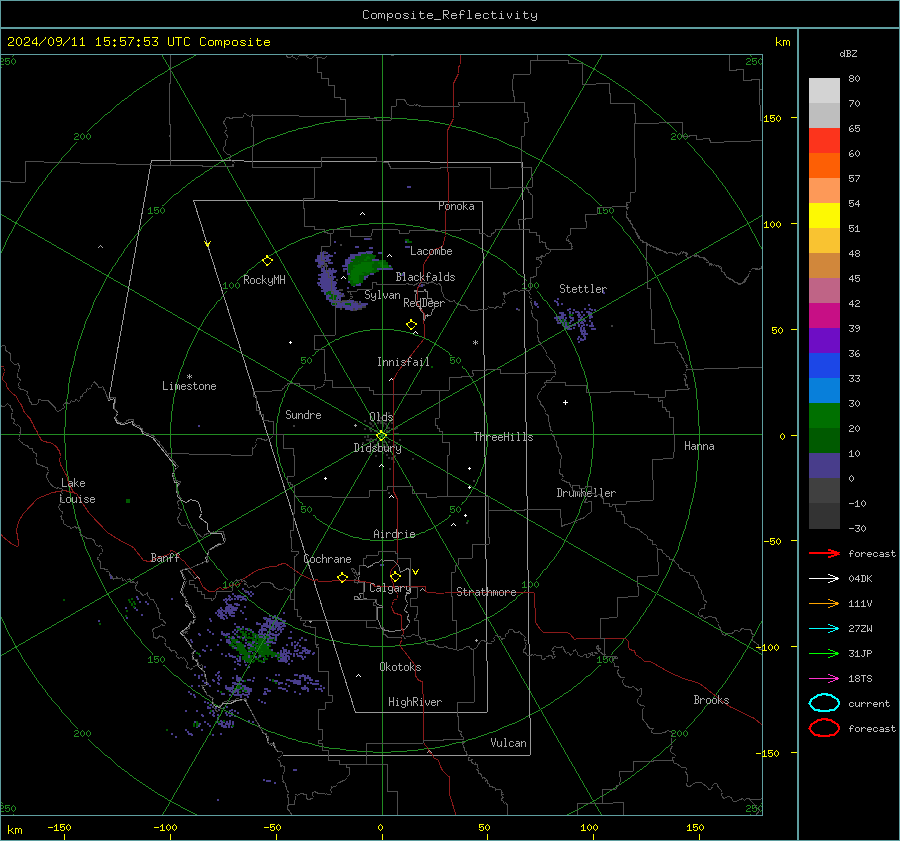Click the slate-purple 0-10 dBZ swatch

tap(824, 466)
